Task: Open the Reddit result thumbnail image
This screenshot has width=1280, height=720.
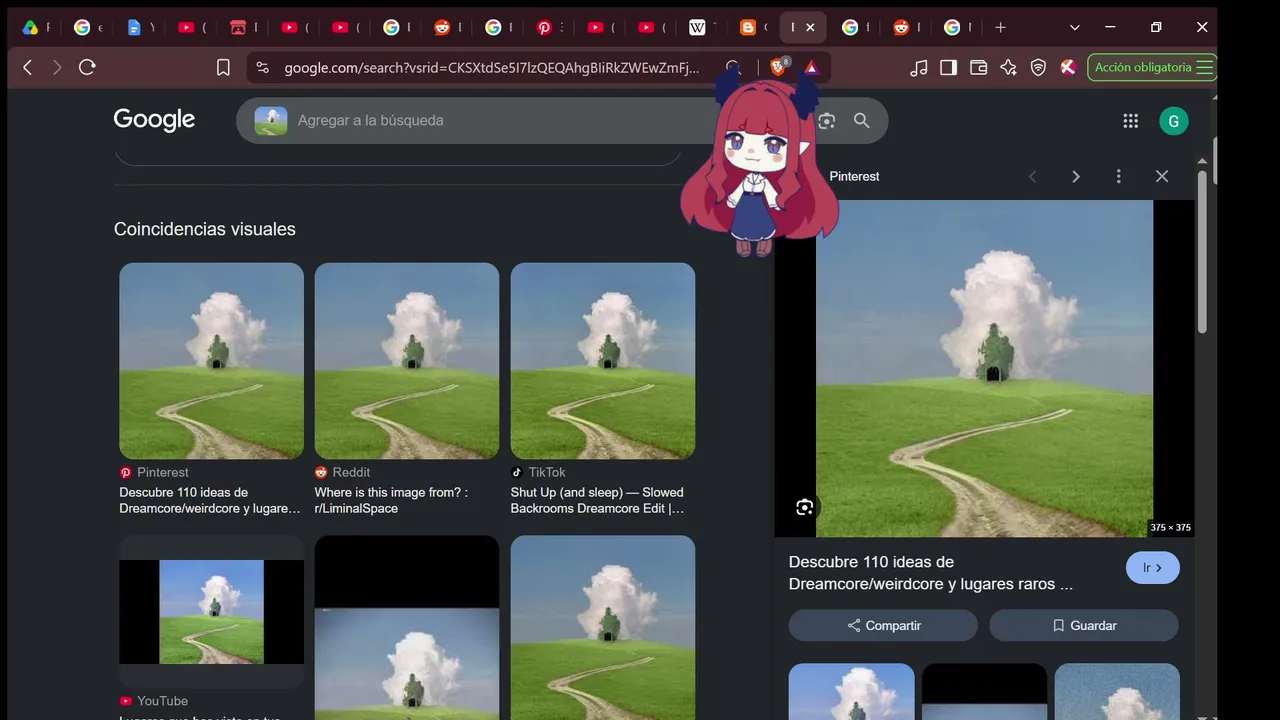Action: pos(407,361)
